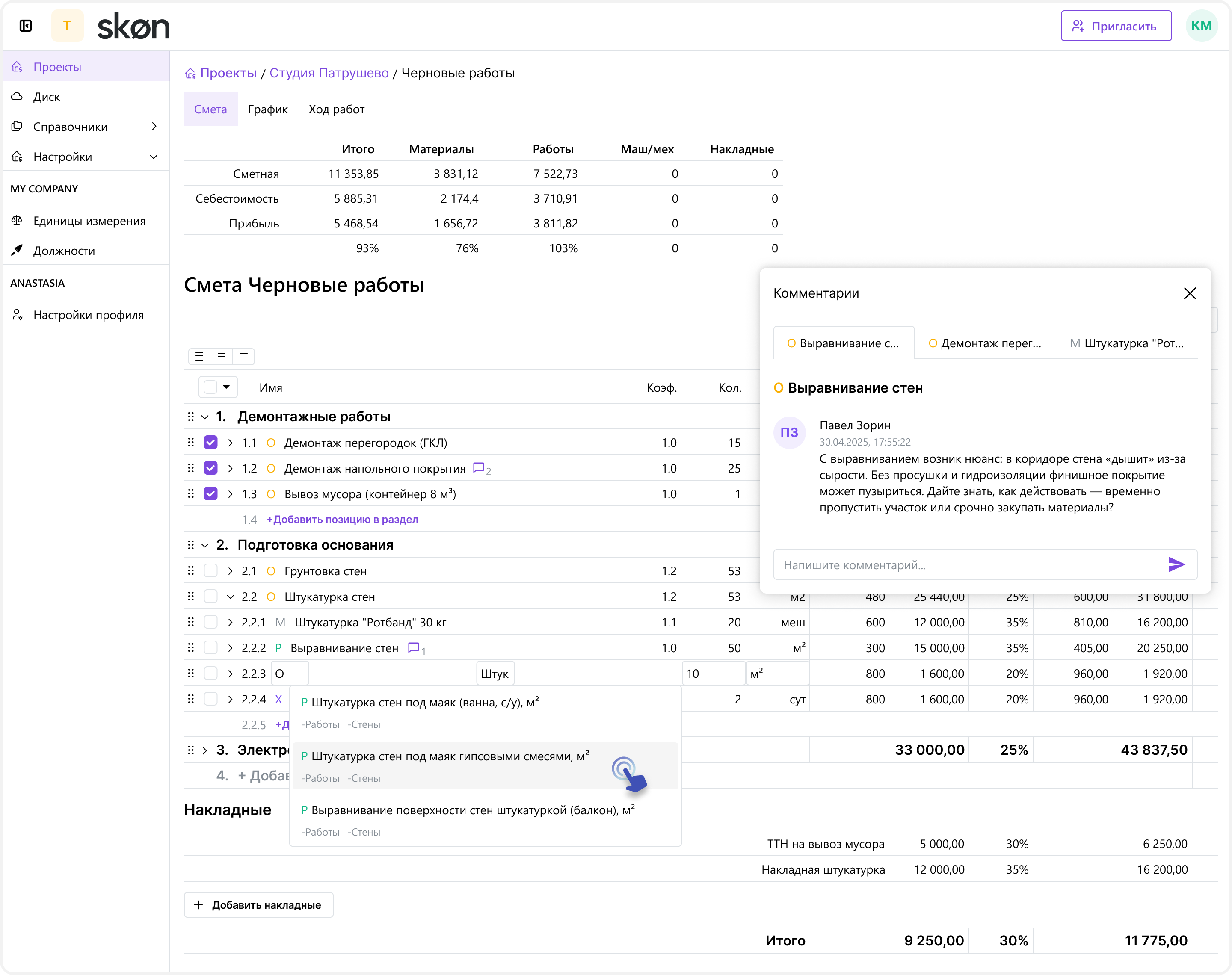Viewport: 1232px width, 975px height.
Task: Click drag handle for Демонтажные работы section
Action: (x=191, y=417)
